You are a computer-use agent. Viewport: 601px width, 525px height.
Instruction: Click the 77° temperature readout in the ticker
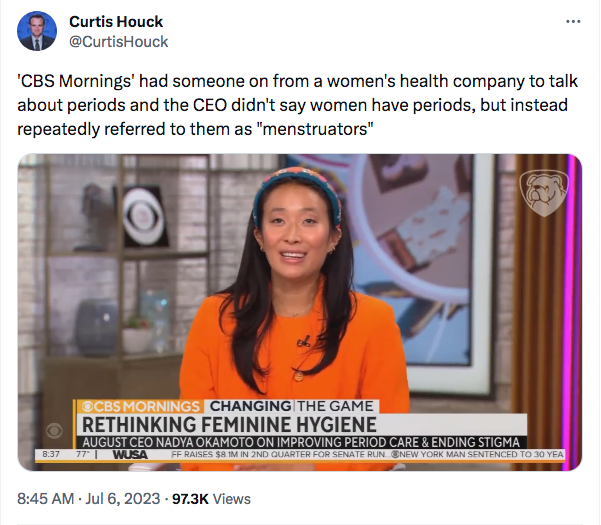[82, 454]
